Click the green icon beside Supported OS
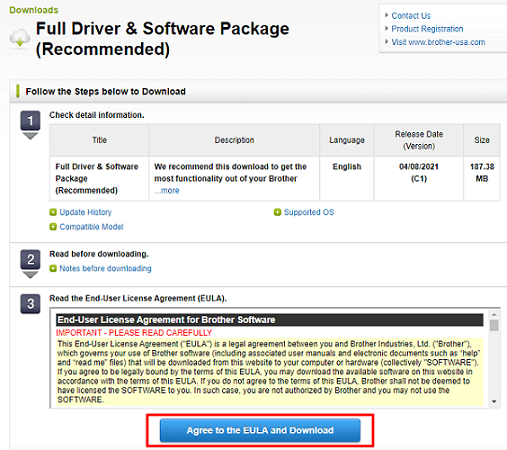The width and height of the screenshot is (507, 450). coord(277,212)
